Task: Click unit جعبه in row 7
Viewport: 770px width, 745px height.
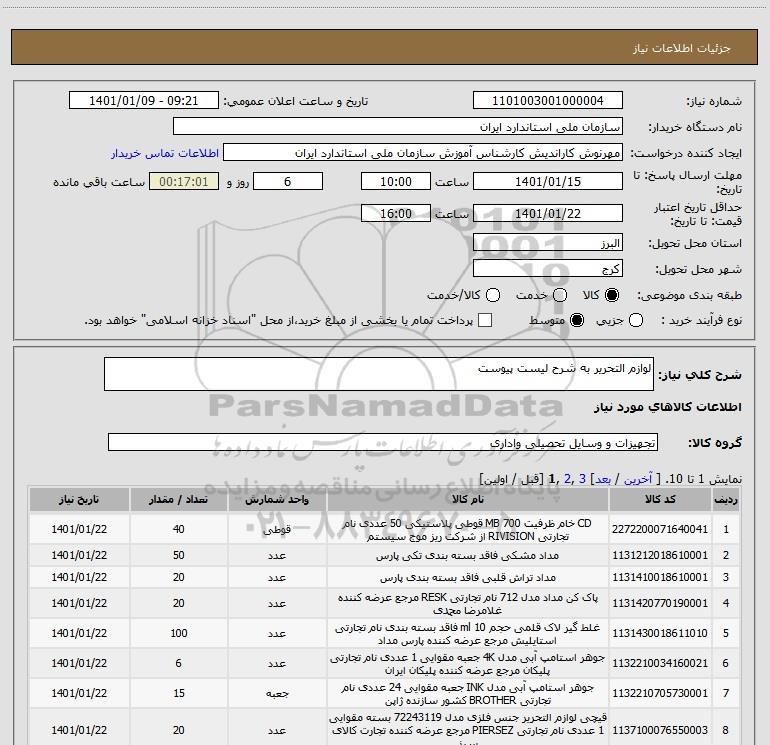Action: pyautogui.click(x=277, y=694)
